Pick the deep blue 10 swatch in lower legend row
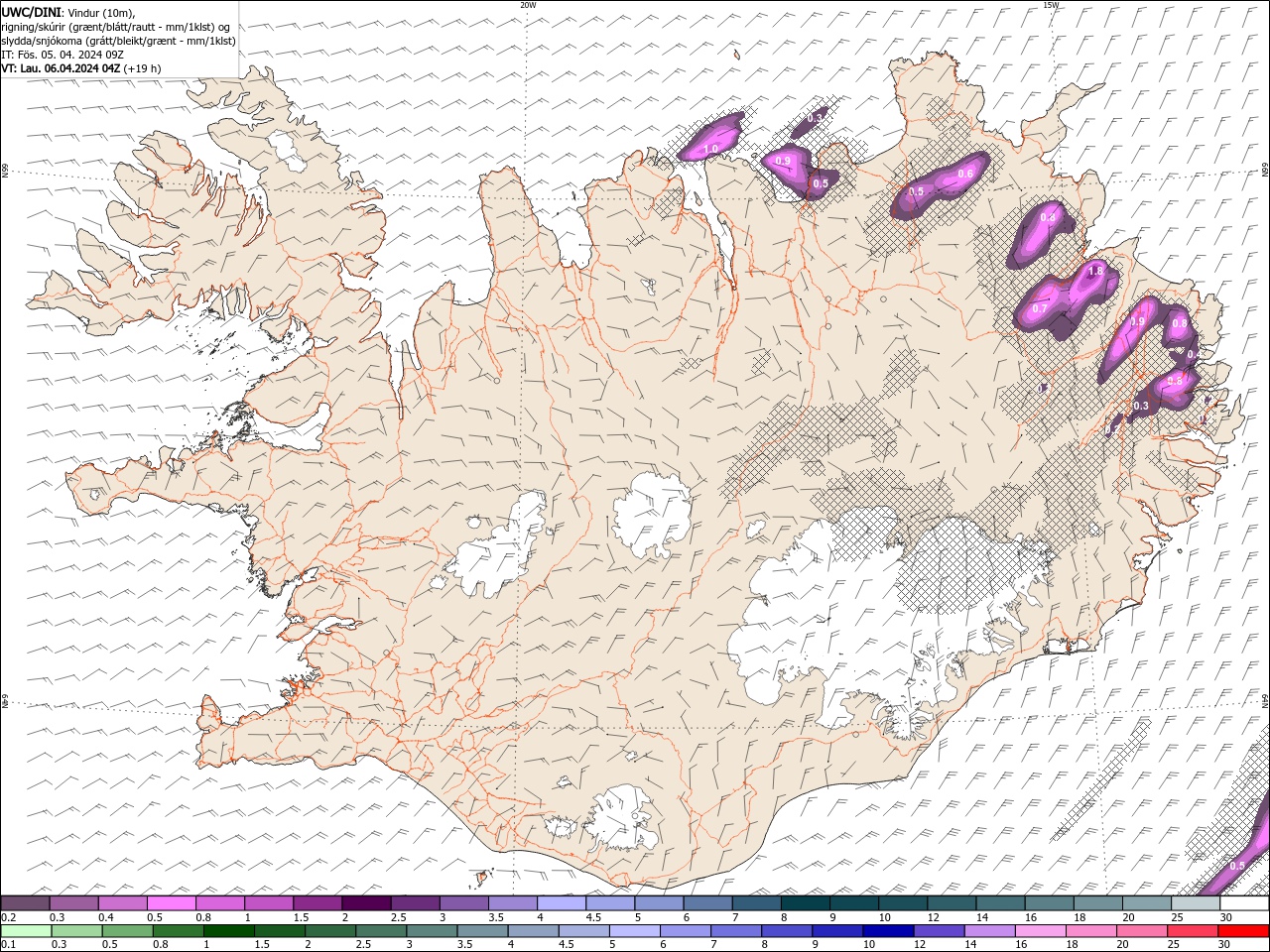Screen dimensions: 1270x952 pyautogui.click(x=887, y=931)
